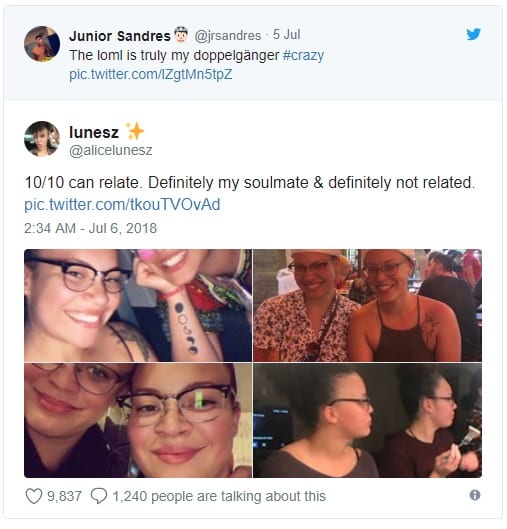Open lunesz profile avatar
The height and width of the screenshot is (529, 507).
tap(42, 139)
